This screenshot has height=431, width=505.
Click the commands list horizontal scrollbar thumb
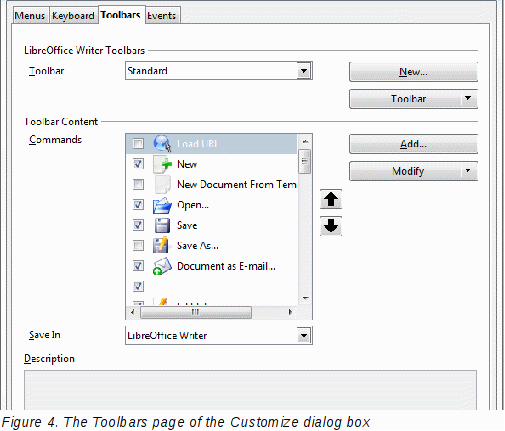196,312
